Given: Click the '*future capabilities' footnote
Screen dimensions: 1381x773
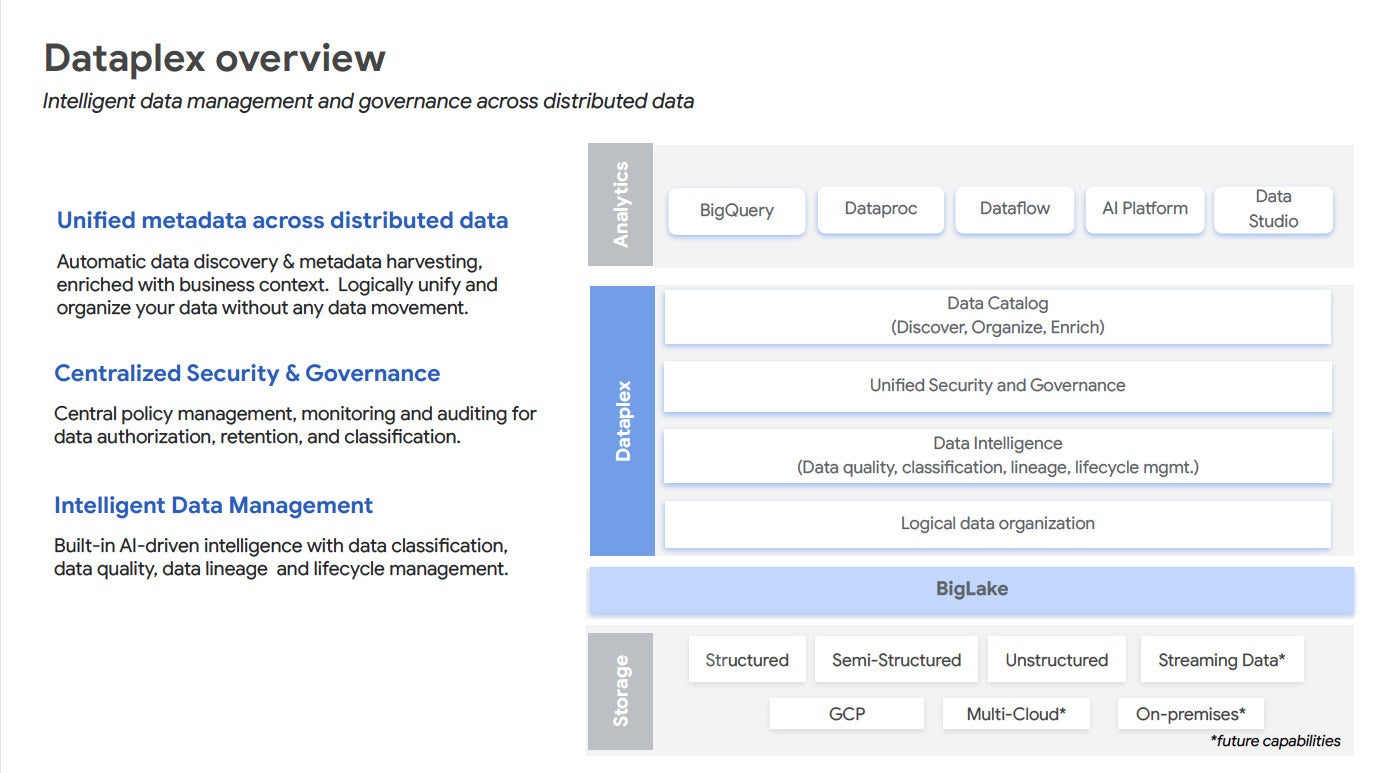Looking at the screenshot, I should click(1275, 741).
